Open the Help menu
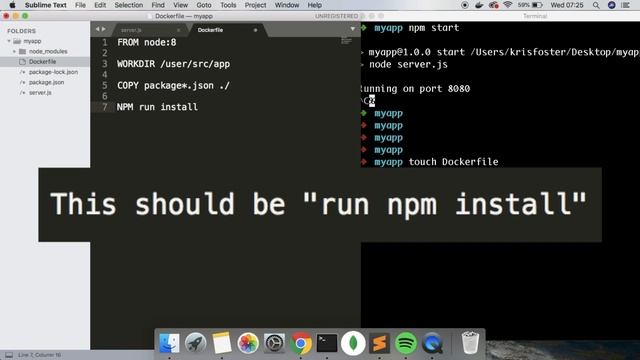 coord(314,5)
